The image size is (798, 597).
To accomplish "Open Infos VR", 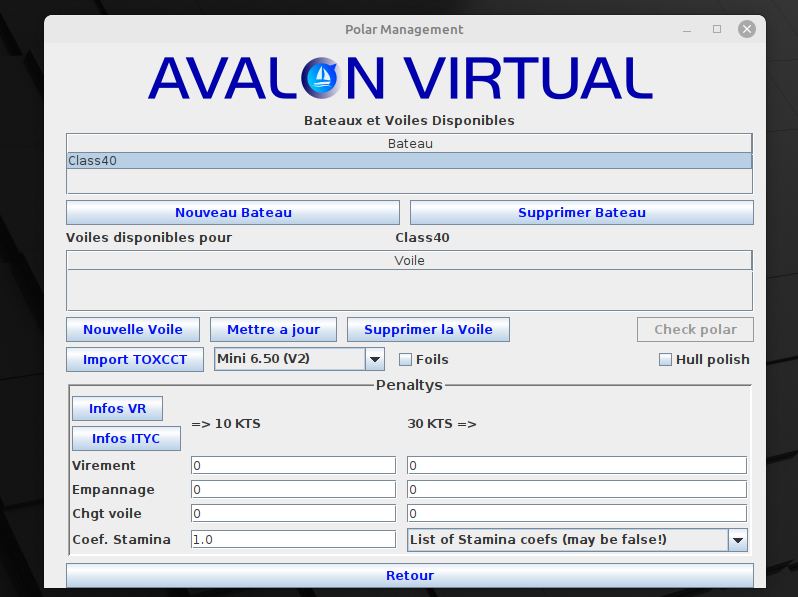I will point(117,409).
